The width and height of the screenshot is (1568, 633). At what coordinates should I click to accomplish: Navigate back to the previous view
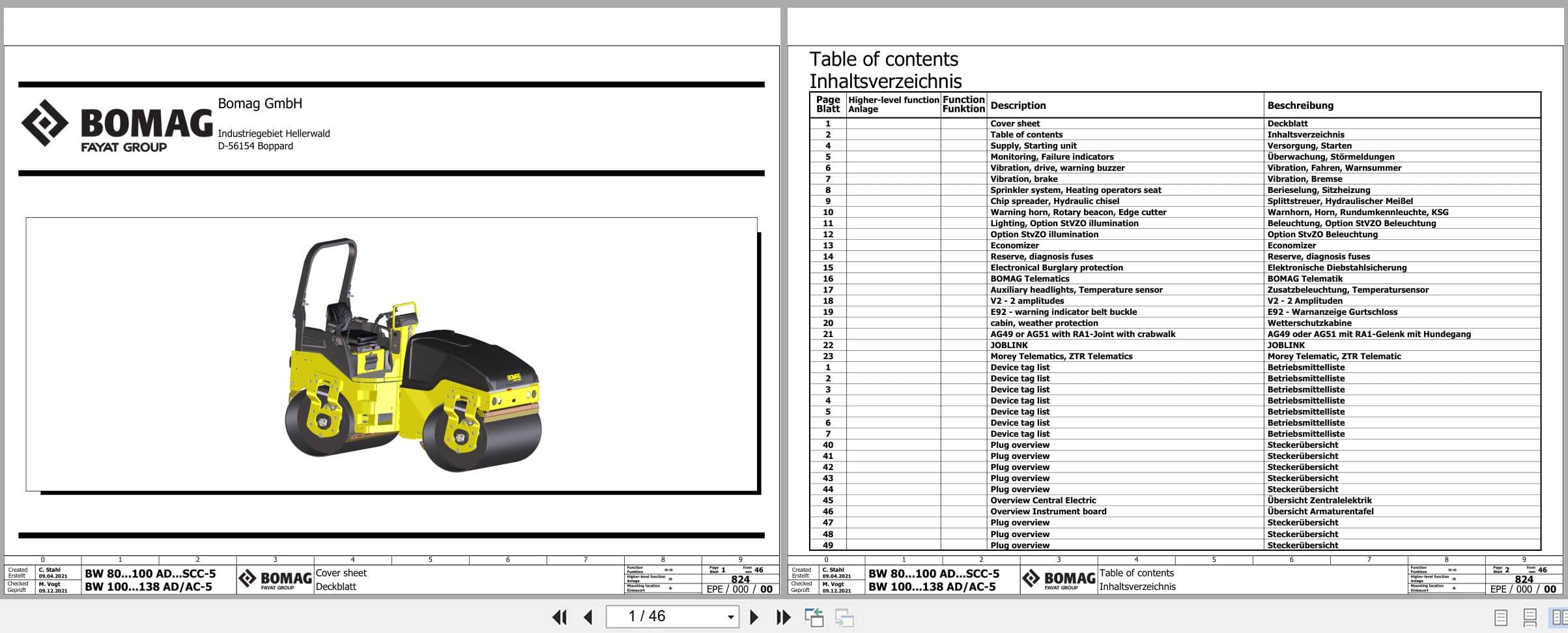[x=816, y=616]
